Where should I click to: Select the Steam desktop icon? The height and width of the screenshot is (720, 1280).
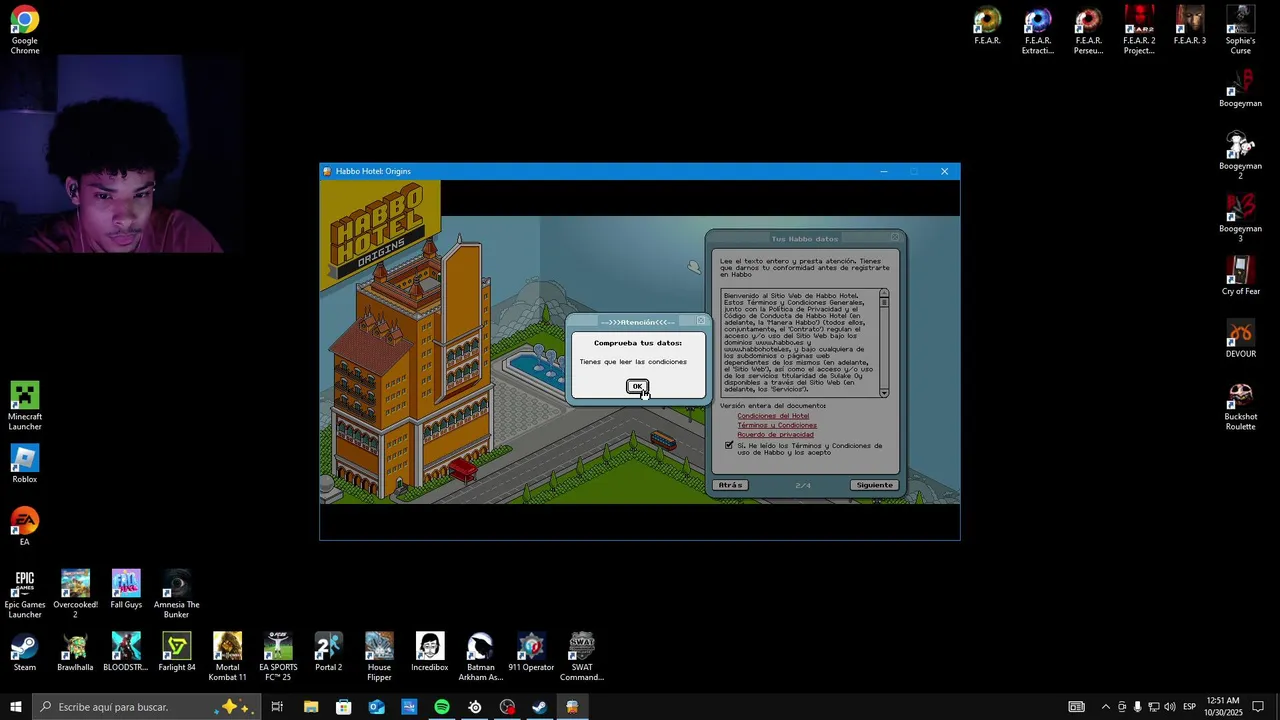pos(25,651)
